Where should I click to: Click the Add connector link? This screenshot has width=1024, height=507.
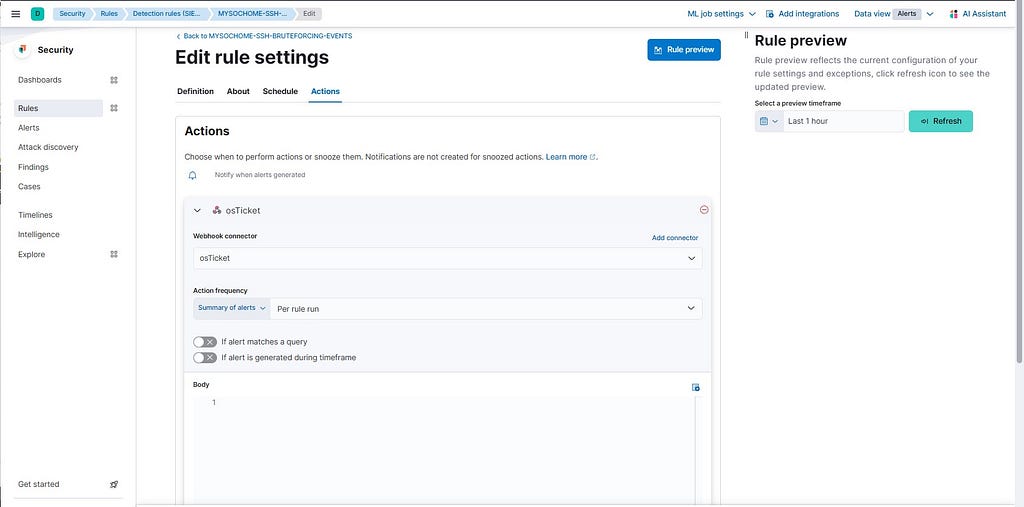tap(675, 238)
